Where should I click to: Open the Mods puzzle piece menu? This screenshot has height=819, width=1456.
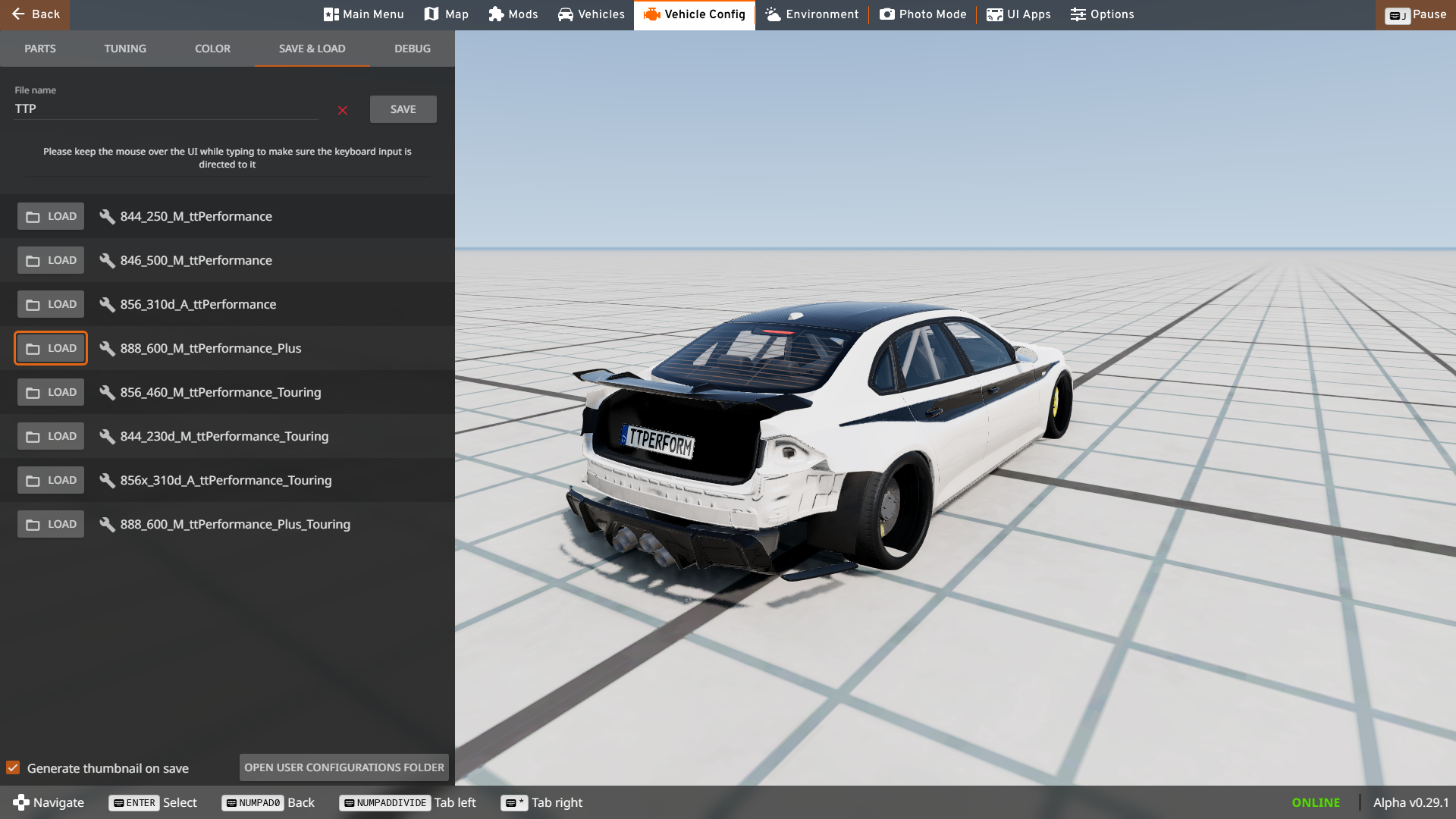pyautogui.click(x=513, y=14)
